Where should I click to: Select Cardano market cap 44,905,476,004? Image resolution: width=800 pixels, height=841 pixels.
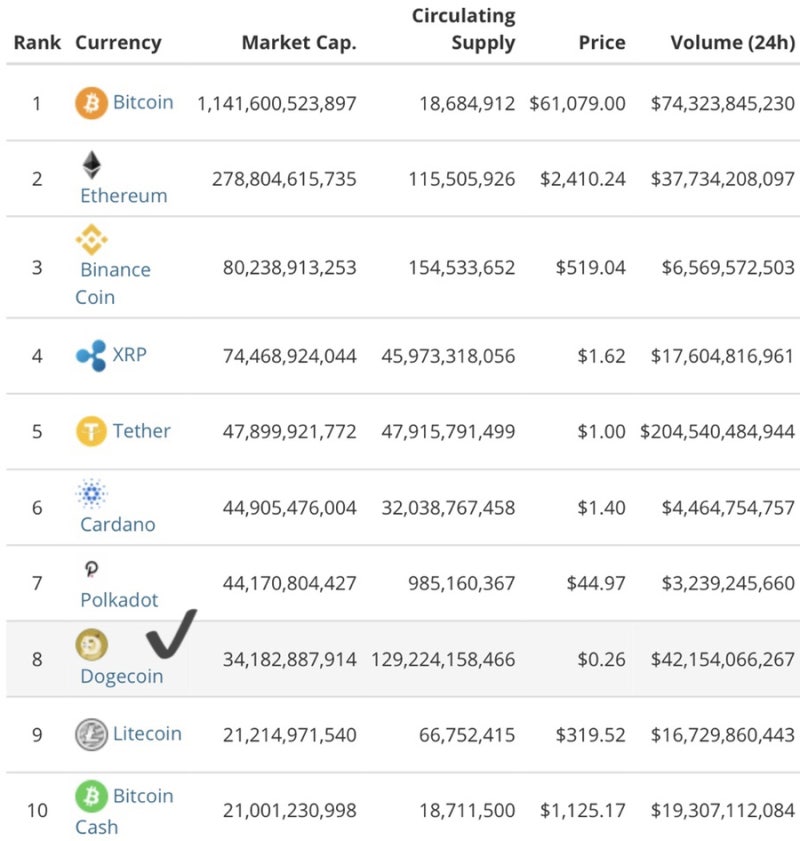pyautogui.click(x=290, y=508)
